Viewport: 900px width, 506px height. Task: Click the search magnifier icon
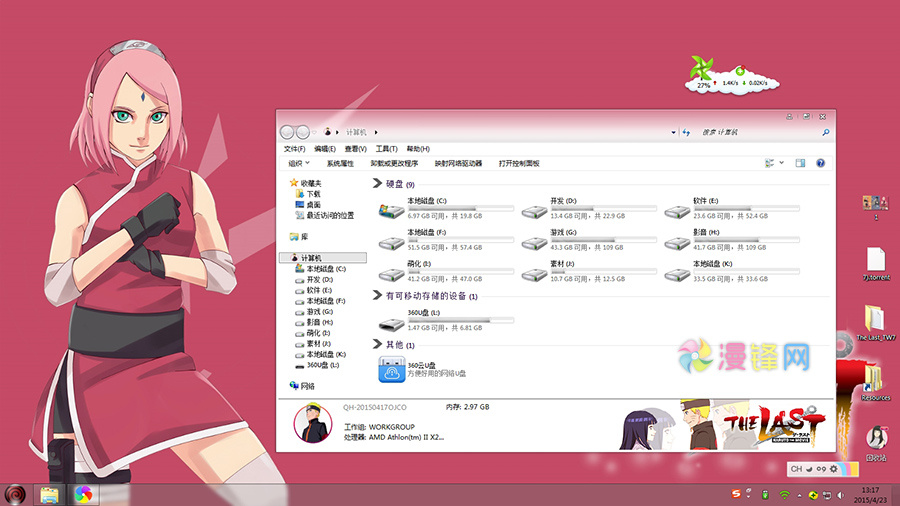coord(825,133)
